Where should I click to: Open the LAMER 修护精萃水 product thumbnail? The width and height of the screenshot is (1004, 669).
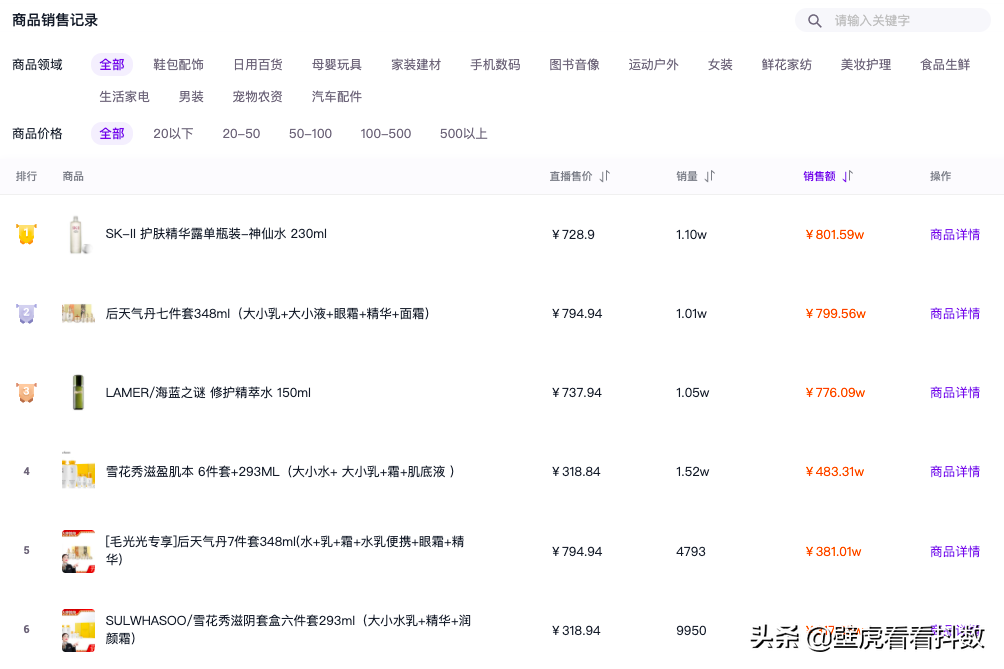[78, 392]
